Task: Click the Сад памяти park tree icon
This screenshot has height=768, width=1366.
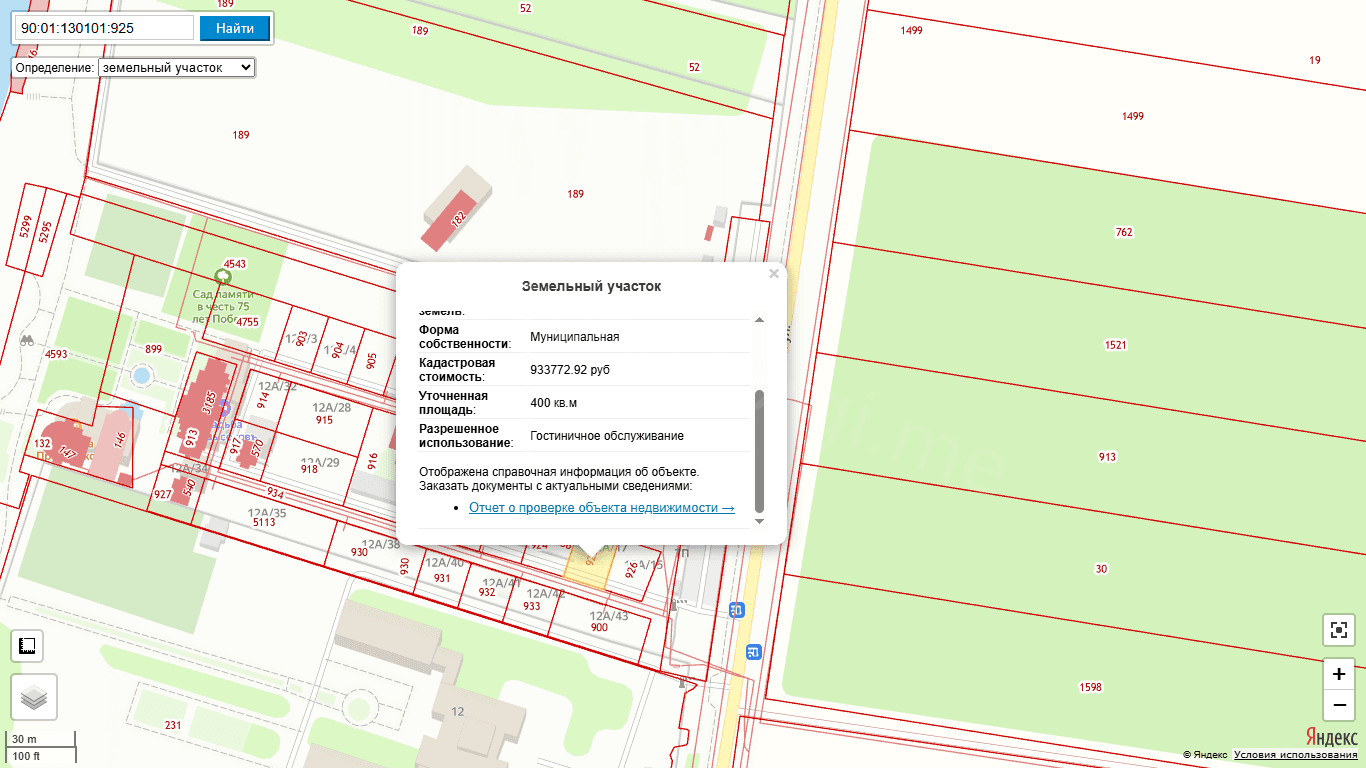Action: pyautogui.click(x=223, y=277)
